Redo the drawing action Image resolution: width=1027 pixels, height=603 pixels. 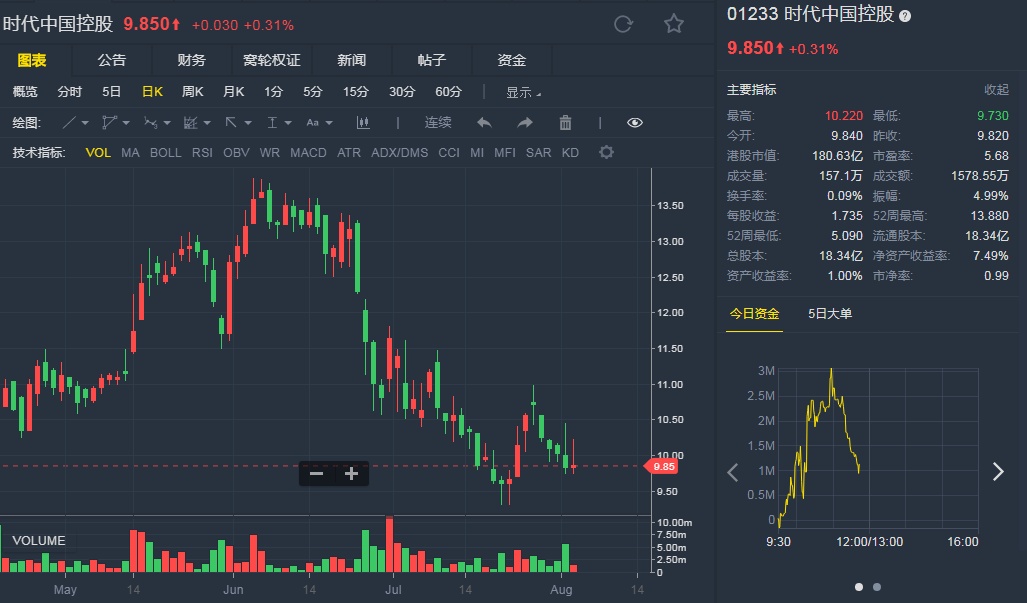point(525,123)
